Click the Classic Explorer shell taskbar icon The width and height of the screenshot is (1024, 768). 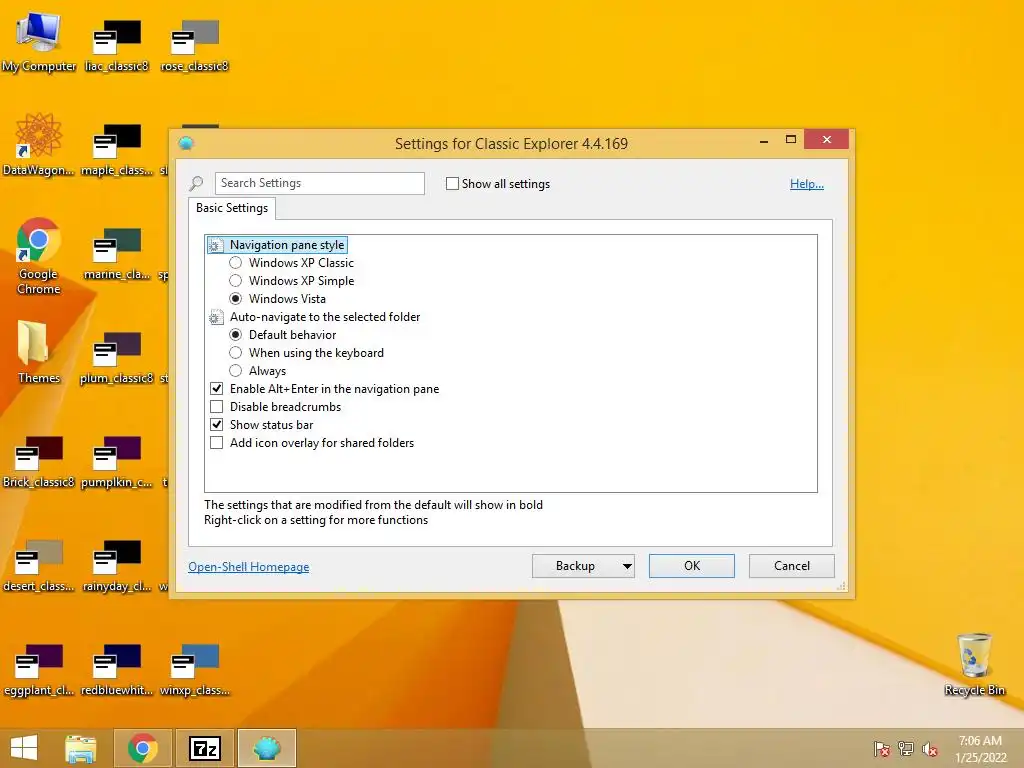click(266, 748)
